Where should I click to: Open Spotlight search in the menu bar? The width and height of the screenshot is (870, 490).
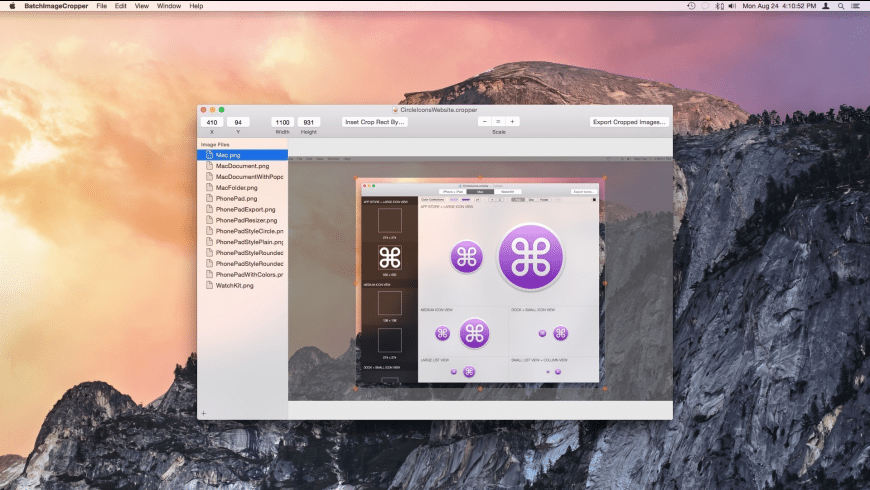click(x=841, y=6)
